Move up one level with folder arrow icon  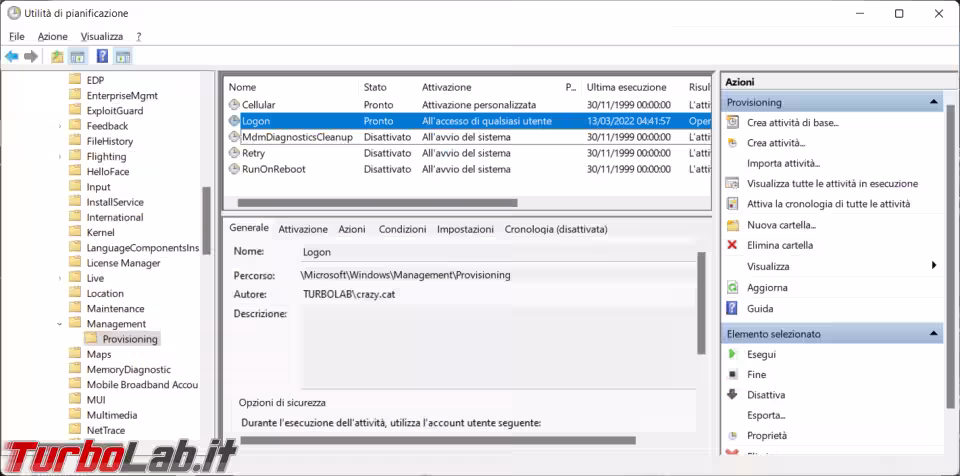[57, 57]
